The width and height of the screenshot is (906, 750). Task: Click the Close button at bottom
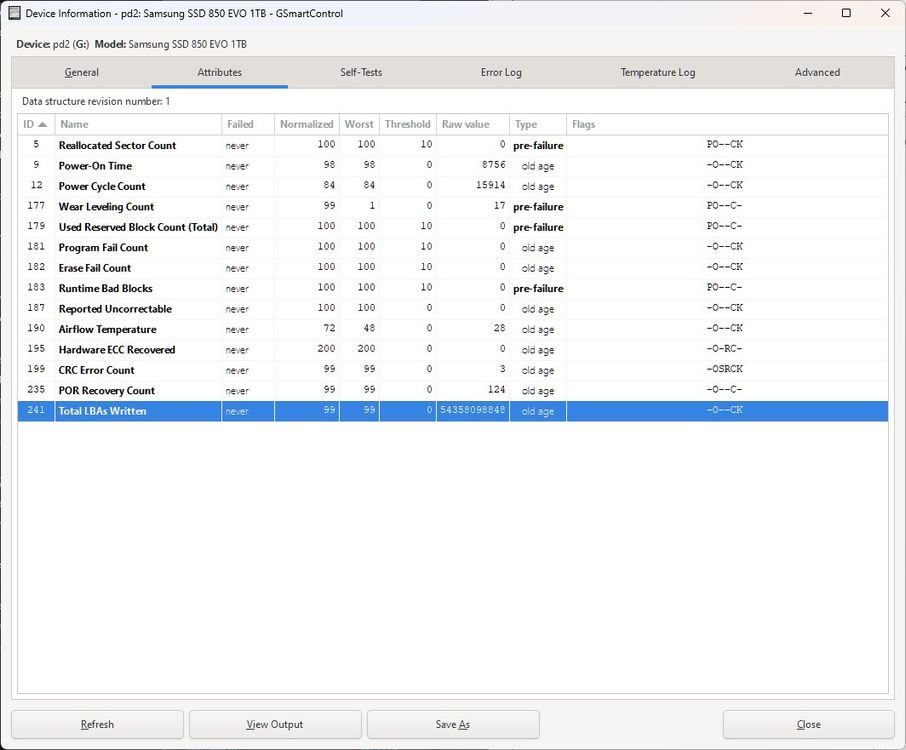808,725
